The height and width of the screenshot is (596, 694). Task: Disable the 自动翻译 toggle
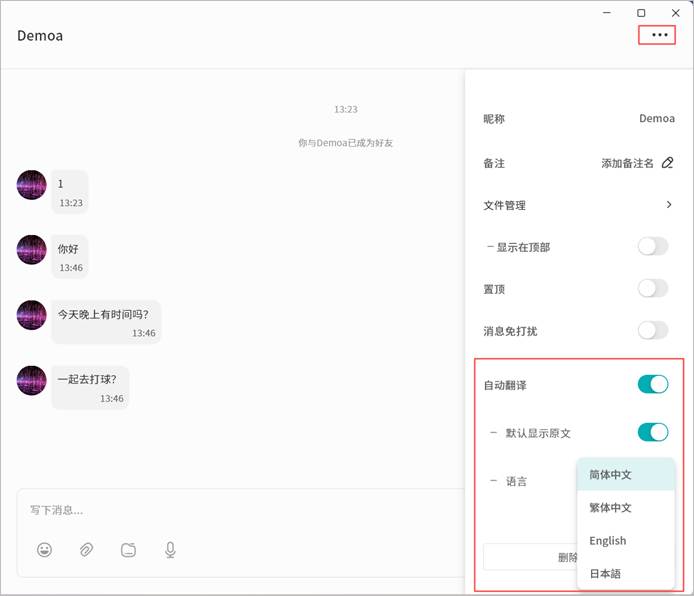click(x=652, y=384)
